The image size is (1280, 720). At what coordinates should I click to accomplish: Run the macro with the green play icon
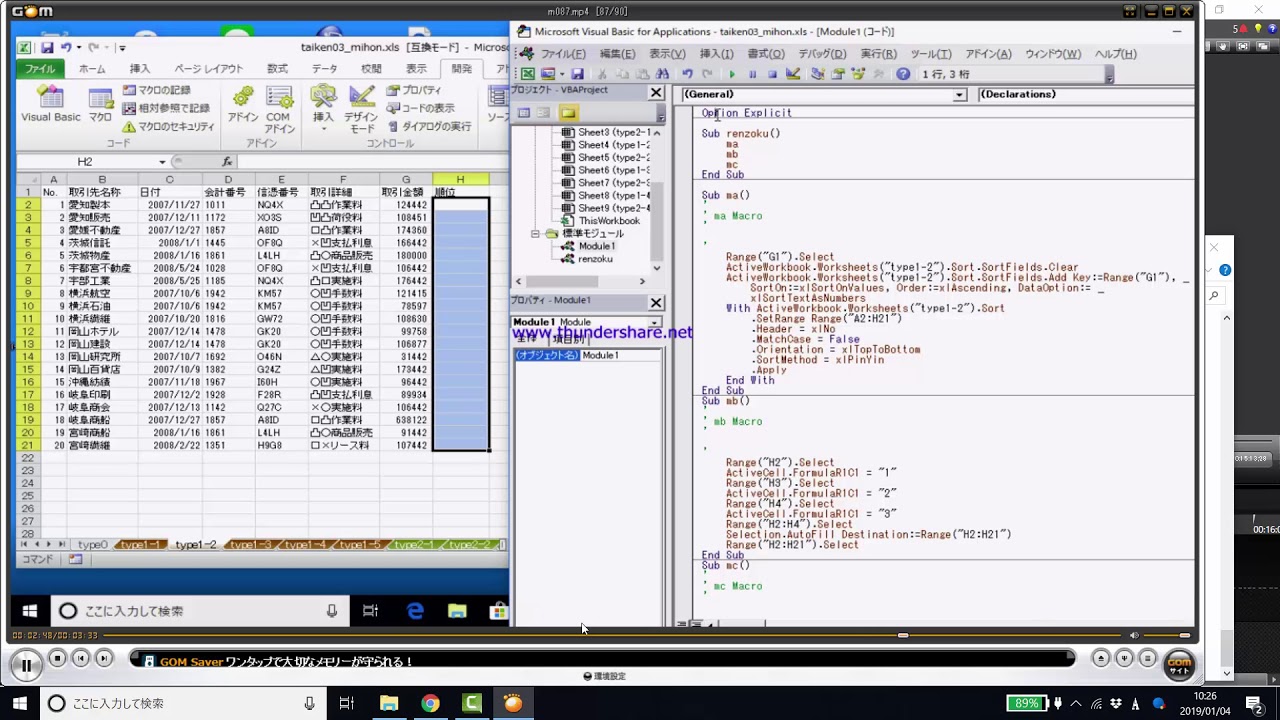coord(732,74)
